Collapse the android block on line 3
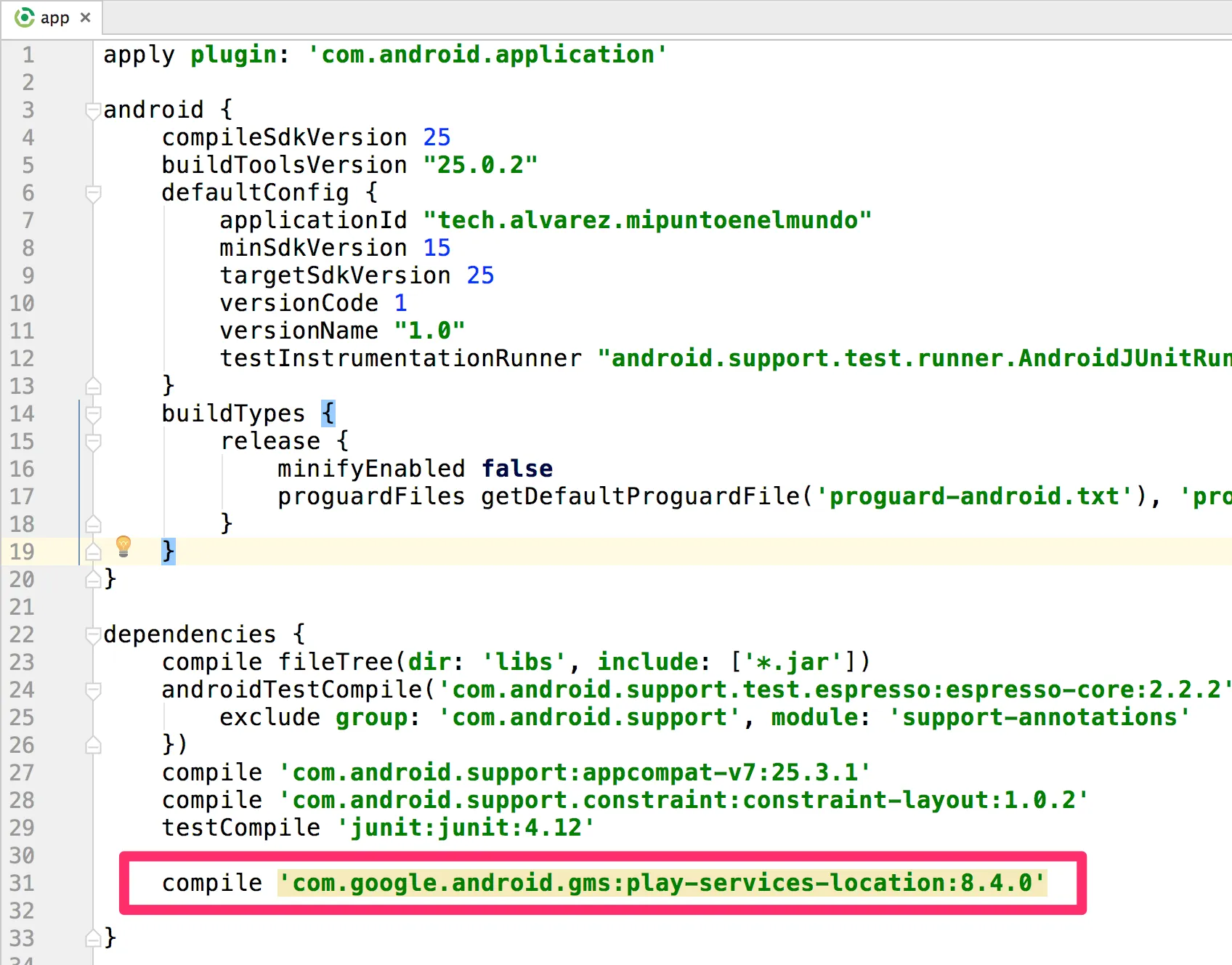Screen dimensions: 1232x965 93,111
